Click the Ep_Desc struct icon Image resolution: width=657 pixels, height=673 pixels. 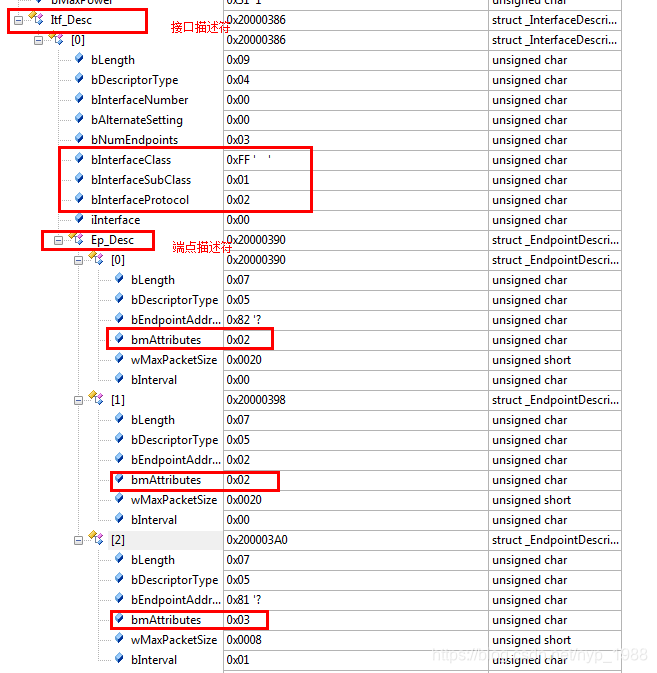coord(76,238)
